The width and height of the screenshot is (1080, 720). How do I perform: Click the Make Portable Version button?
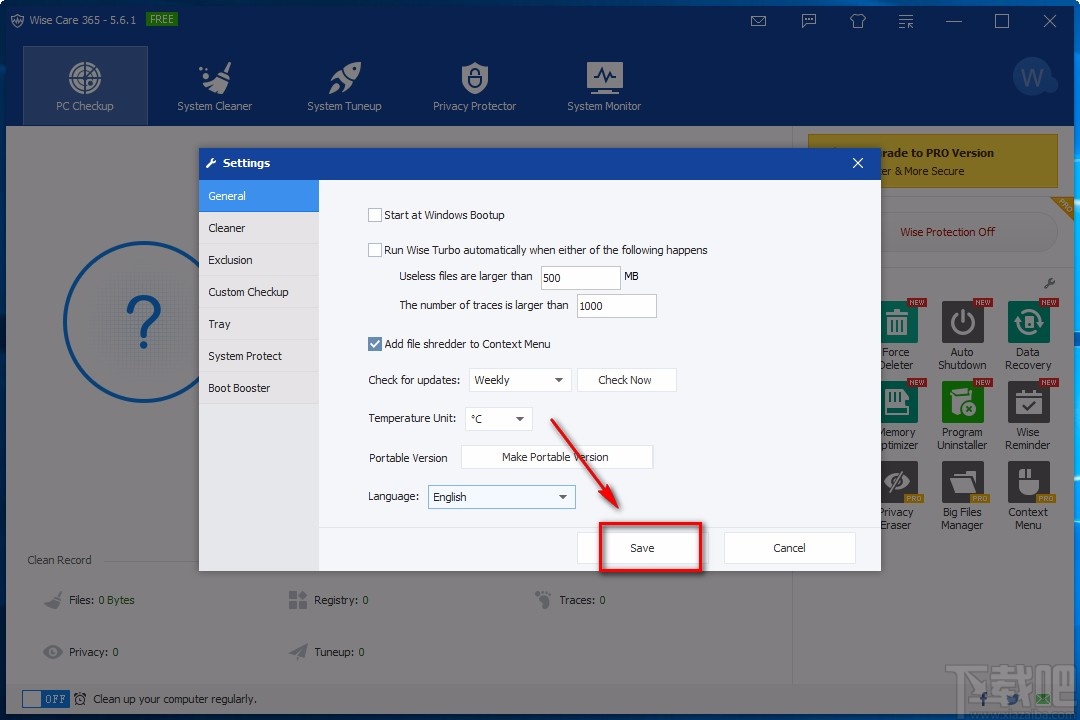coord(557,457)
